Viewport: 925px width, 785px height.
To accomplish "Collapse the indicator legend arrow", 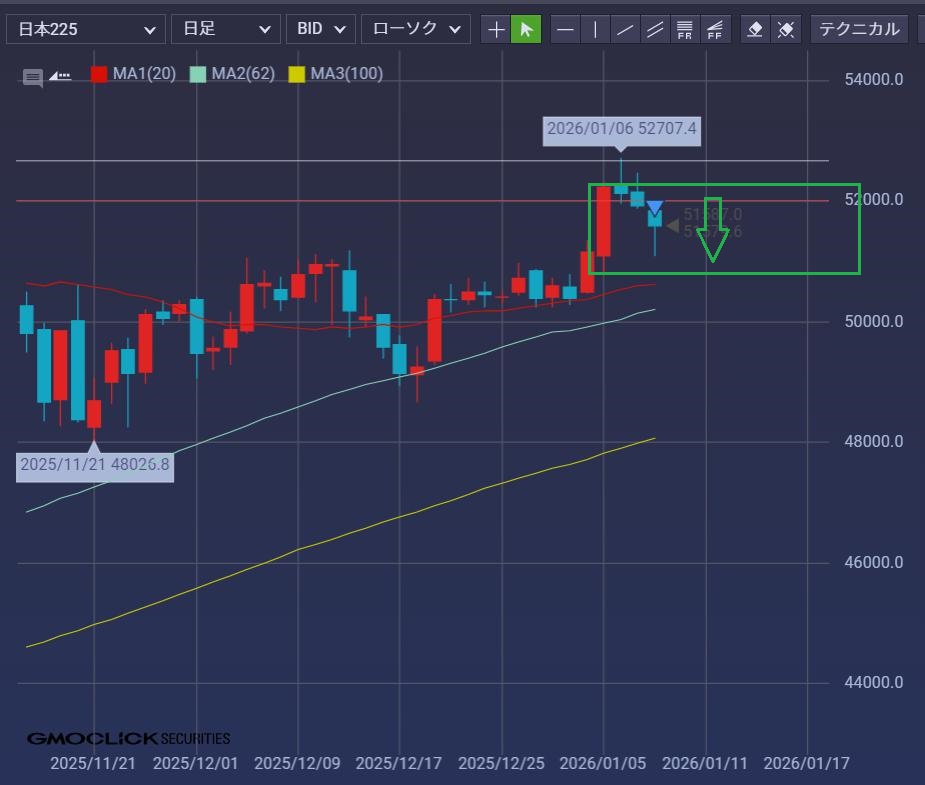I will click(60, 75).
